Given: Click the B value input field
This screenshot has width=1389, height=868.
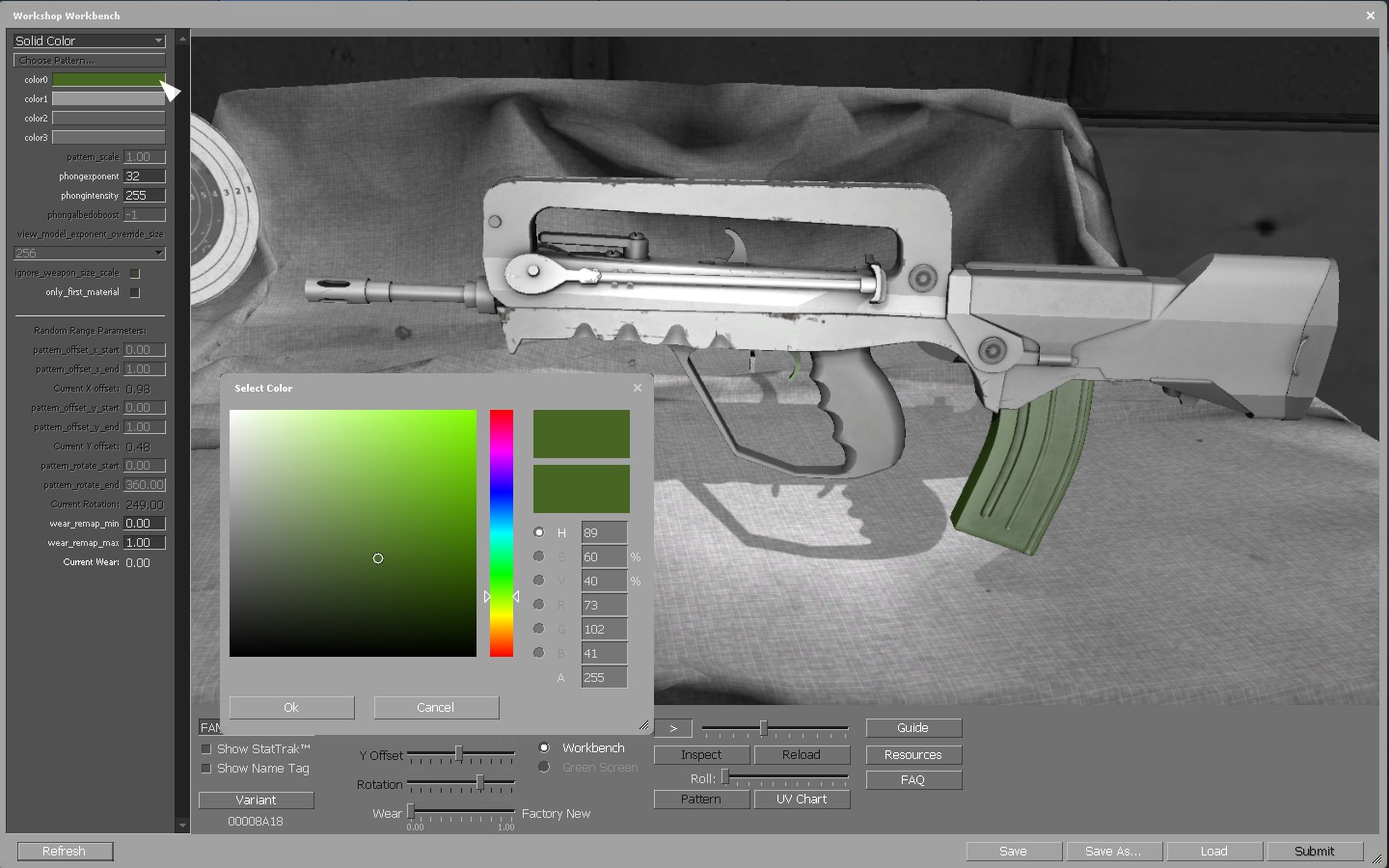Looking at the screenshot, I should coord(605,653).
